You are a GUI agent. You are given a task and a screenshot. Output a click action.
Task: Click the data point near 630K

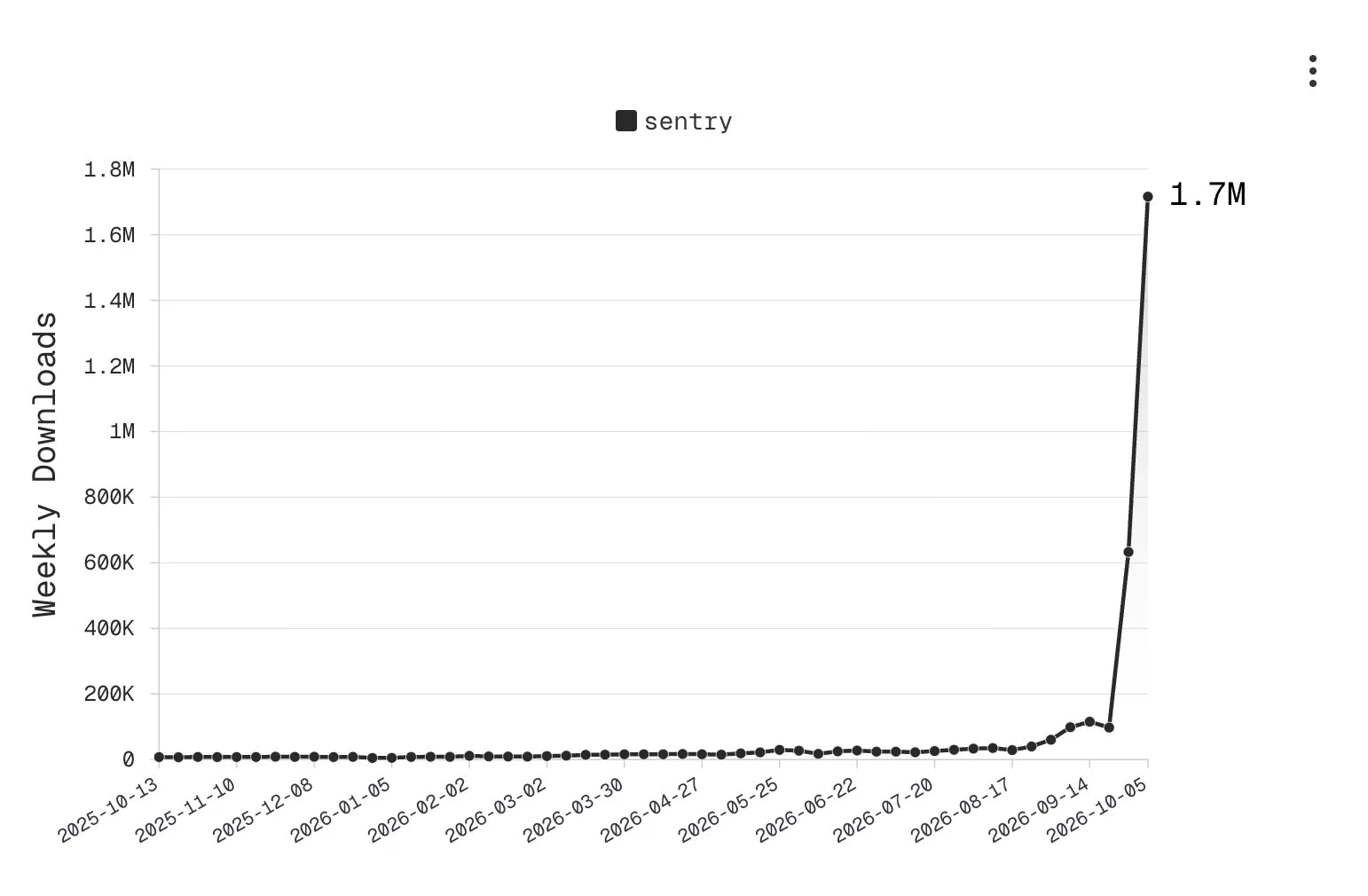(1128, 552)
